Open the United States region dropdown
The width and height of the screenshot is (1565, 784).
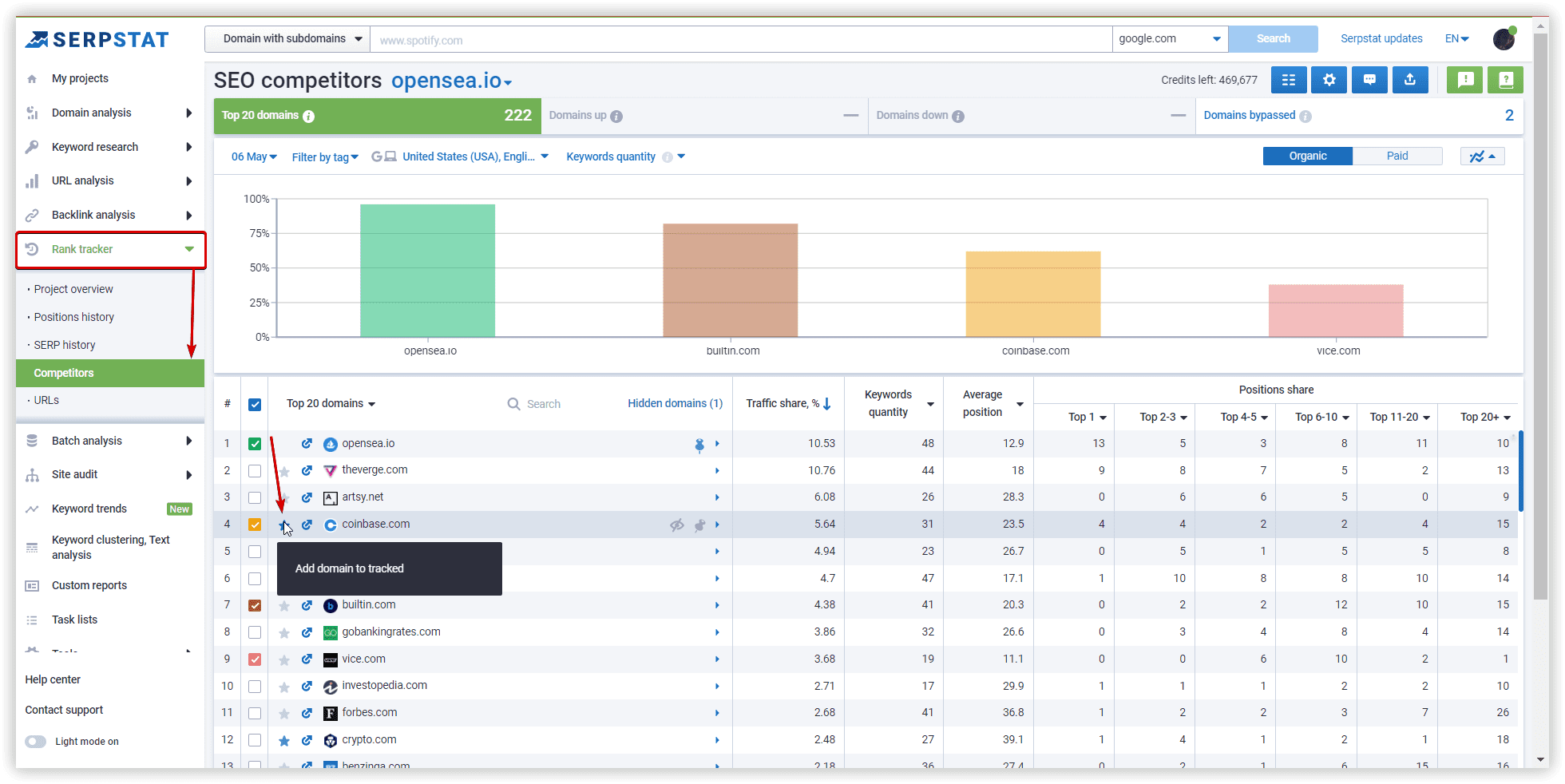pyautogui.click(x=475, y=156)
